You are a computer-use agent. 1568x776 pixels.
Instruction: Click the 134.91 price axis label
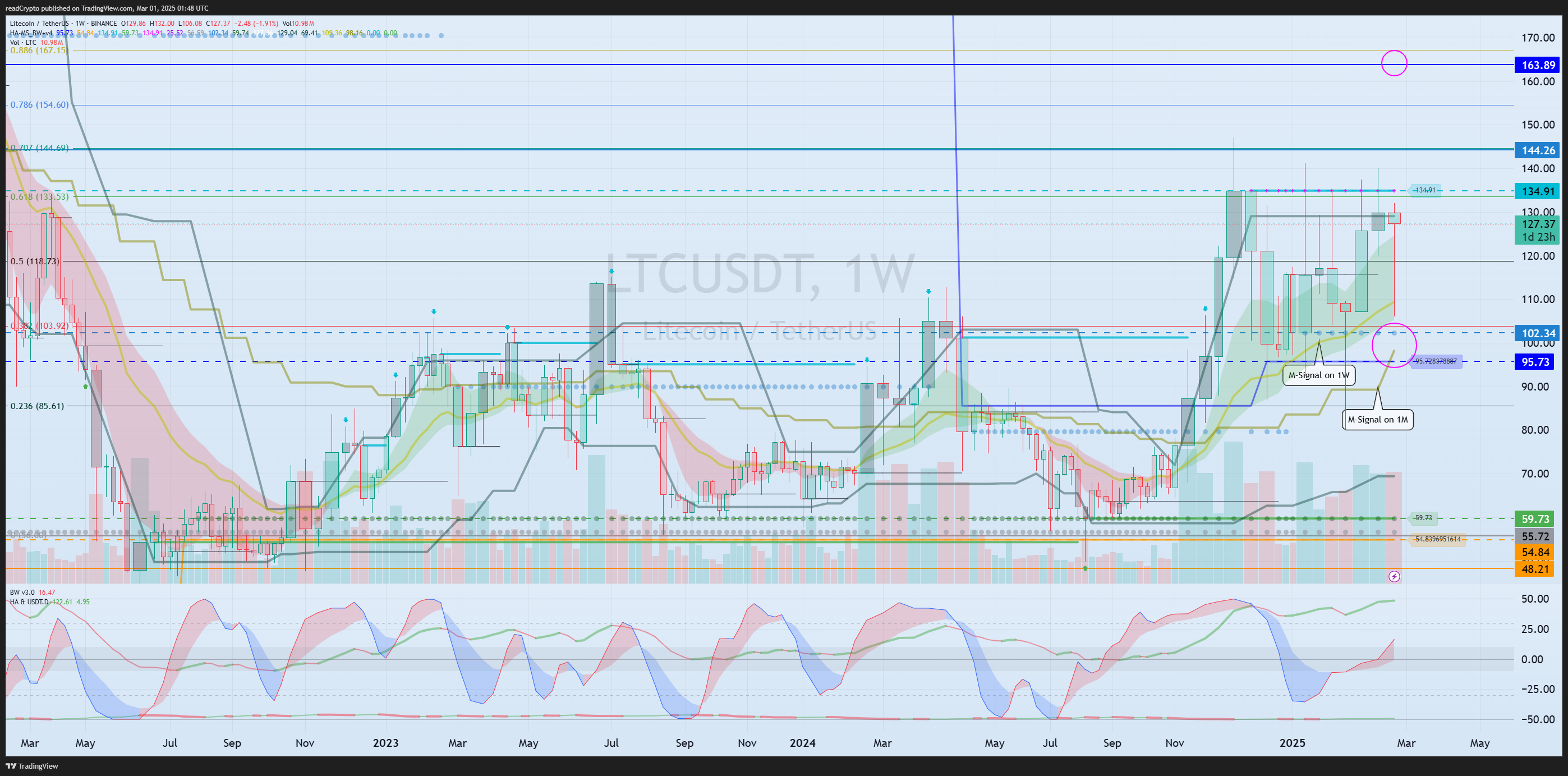click(1537, 192)
